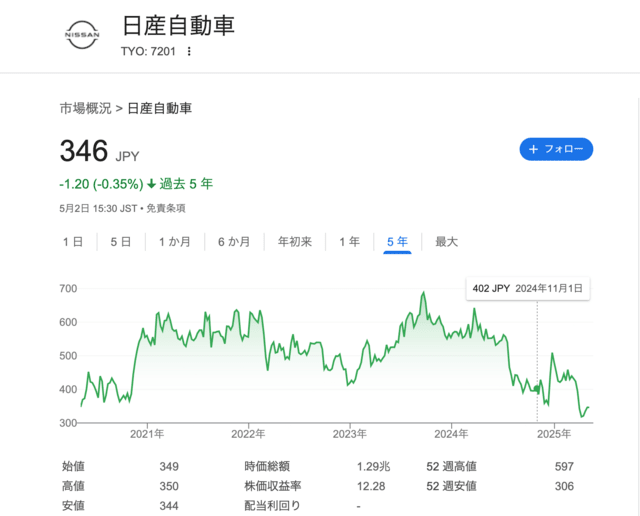
Task: Click the 日産自動車 breadcrumb text
Action: (160, 109)
